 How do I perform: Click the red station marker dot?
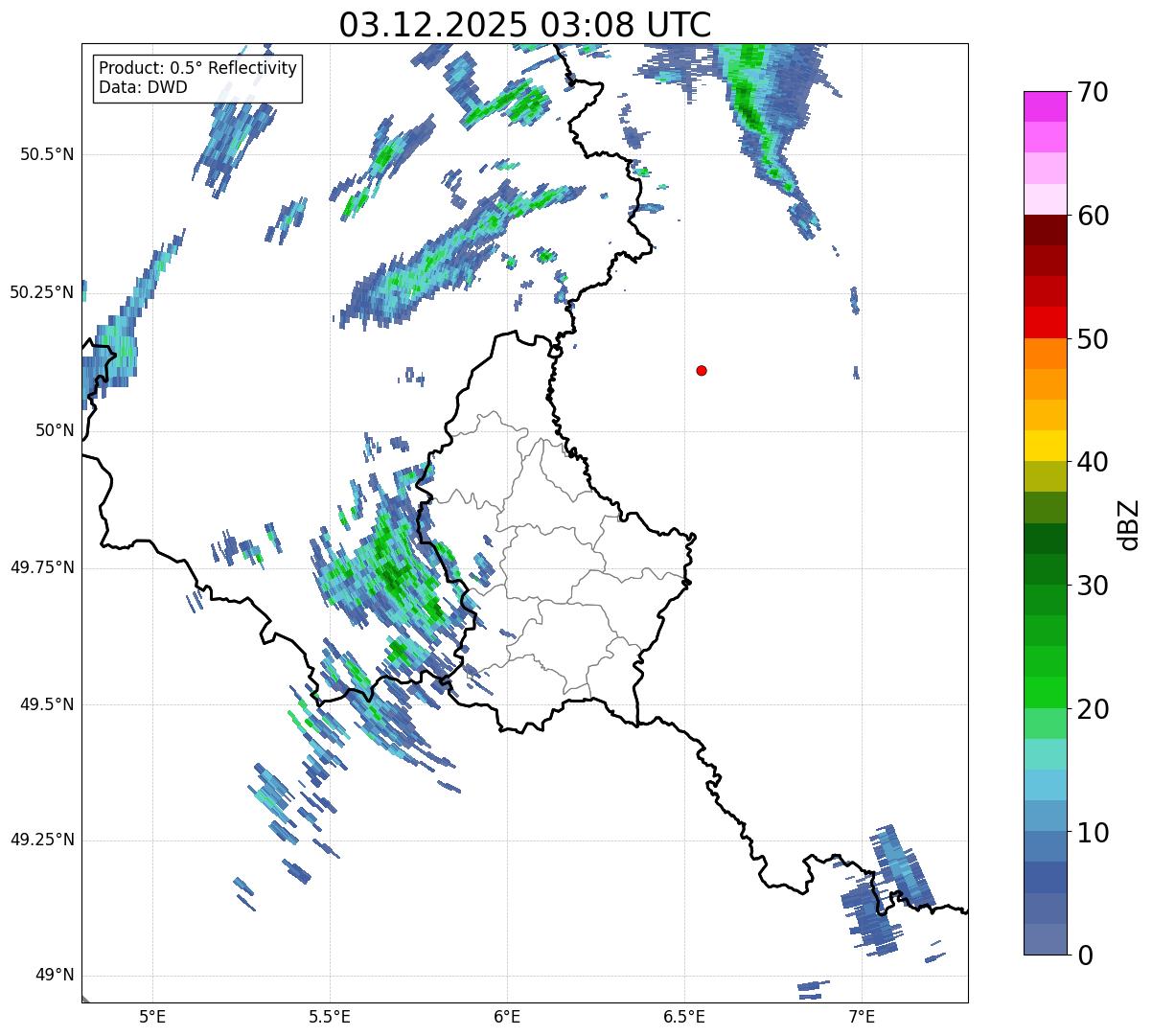tap(702, 370)
